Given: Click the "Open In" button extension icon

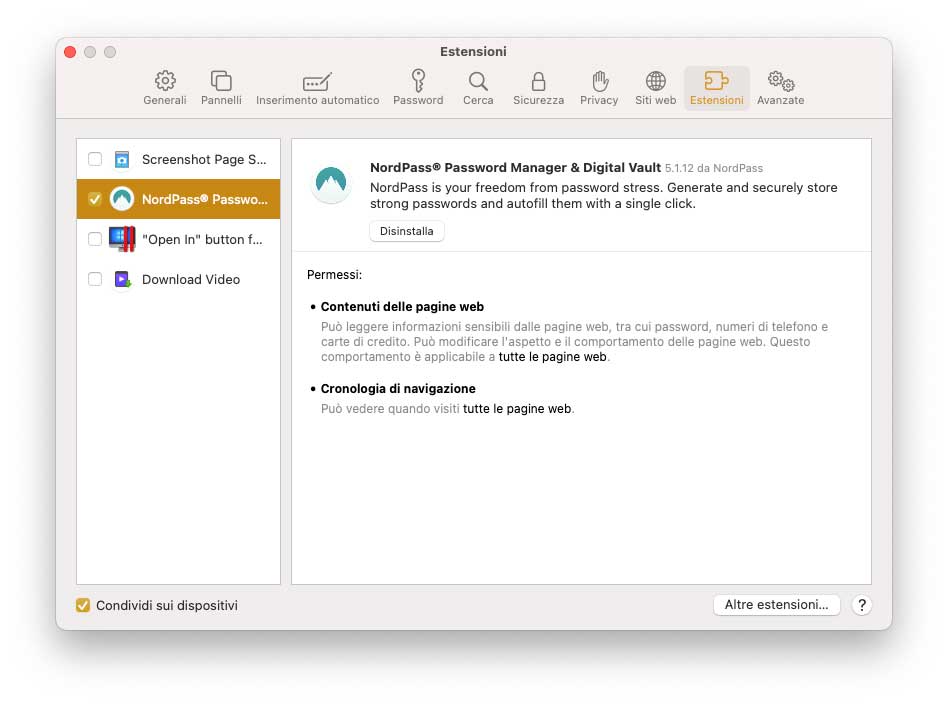Looking at the screenshot, I should point(122,239).
